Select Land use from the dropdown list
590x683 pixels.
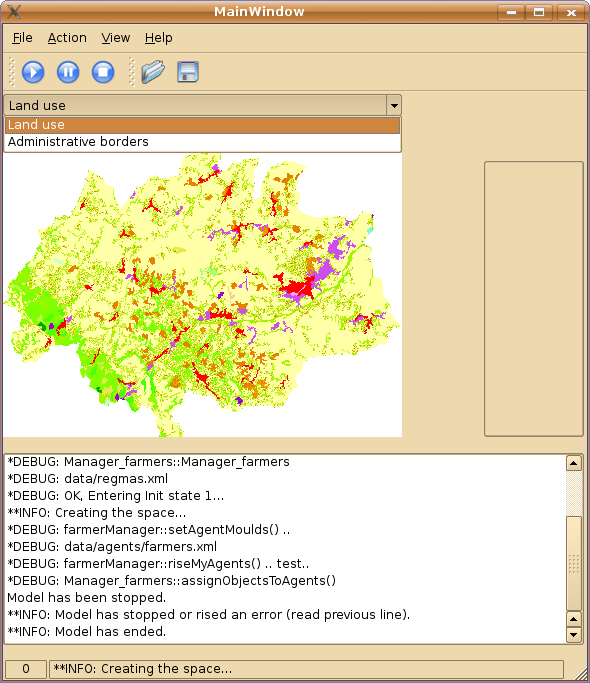click(x=203, y=125)
